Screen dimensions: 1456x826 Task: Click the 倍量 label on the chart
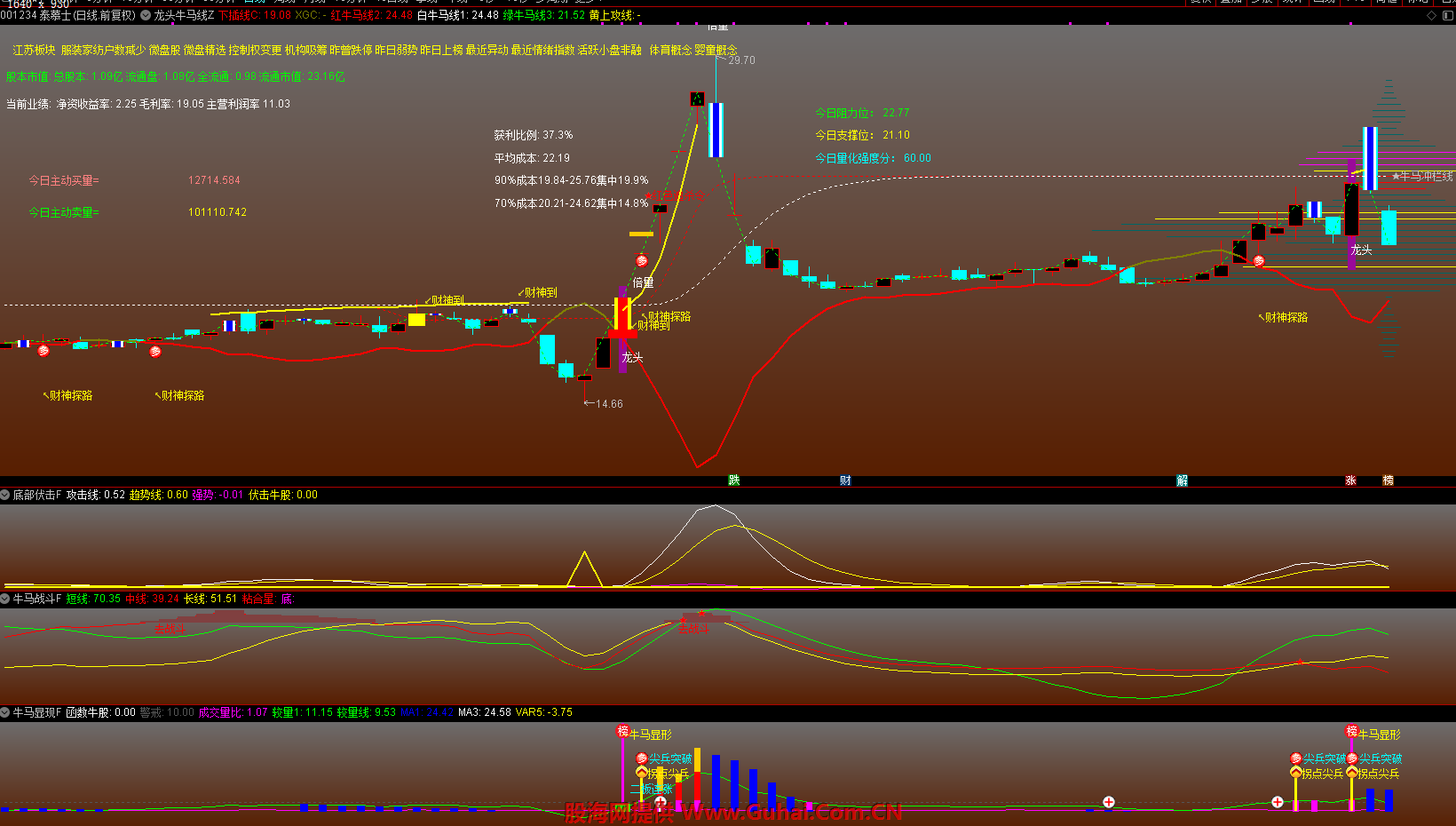[x=643, y=282]
